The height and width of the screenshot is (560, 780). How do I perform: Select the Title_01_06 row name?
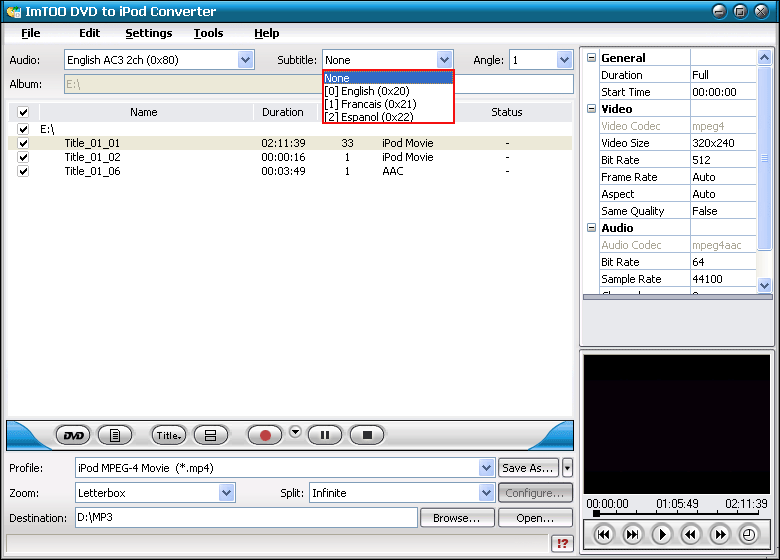[93, 171]
